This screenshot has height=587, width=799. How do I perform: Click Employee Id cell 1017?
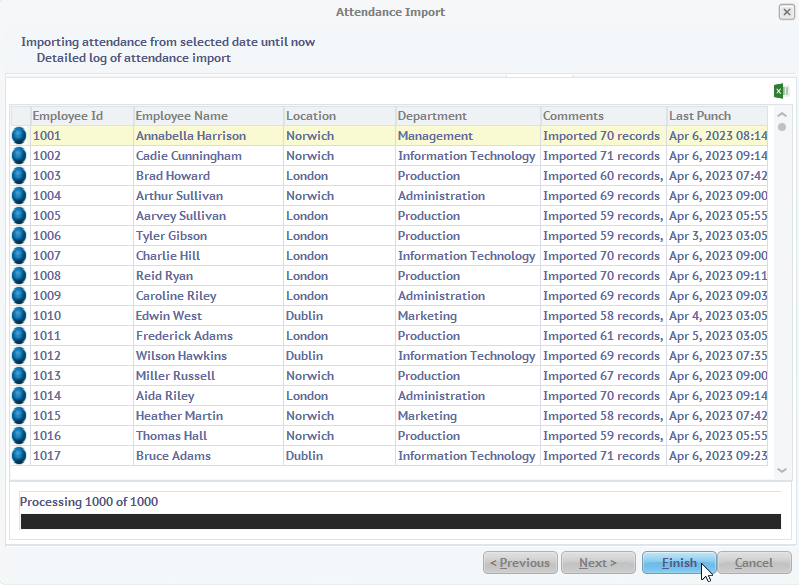point(82,456)
